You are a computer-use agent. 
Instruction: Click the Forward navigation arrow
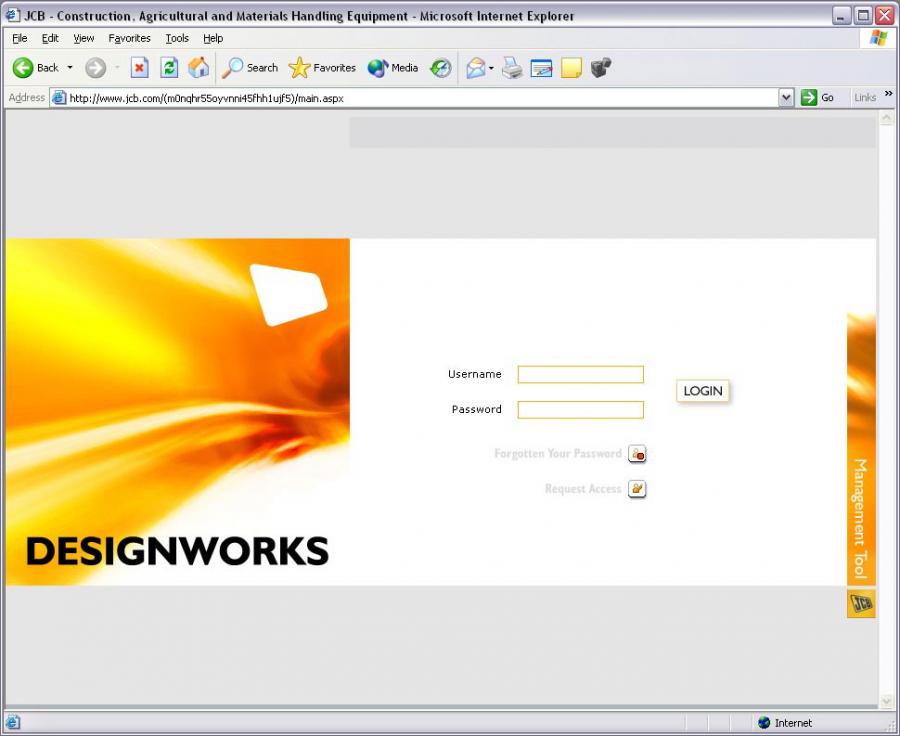pos(95,68)
